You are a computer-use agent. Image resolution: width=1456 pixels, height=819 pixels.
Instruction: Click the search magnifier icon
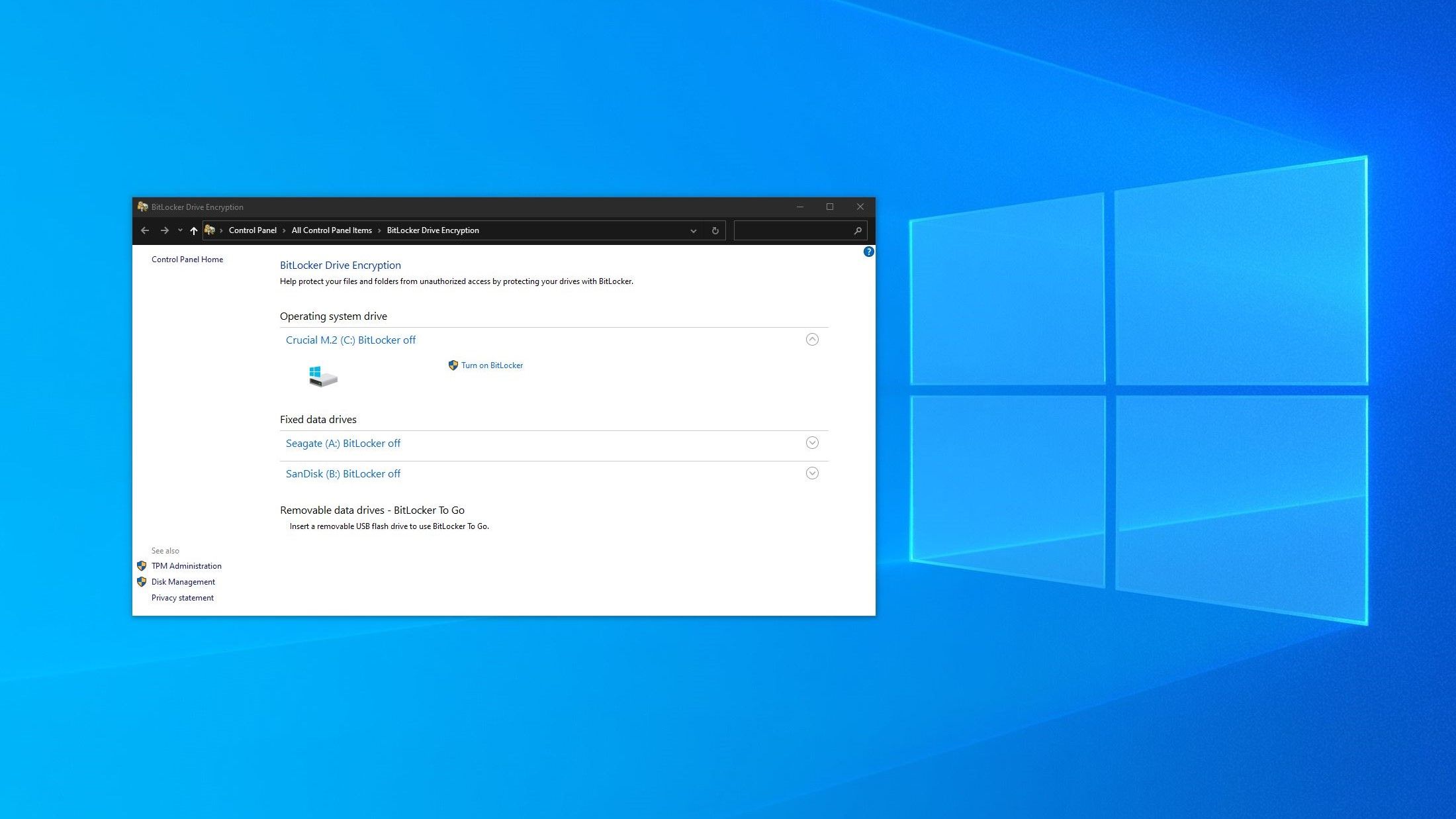pyautogui.click(x=857, y=230)
